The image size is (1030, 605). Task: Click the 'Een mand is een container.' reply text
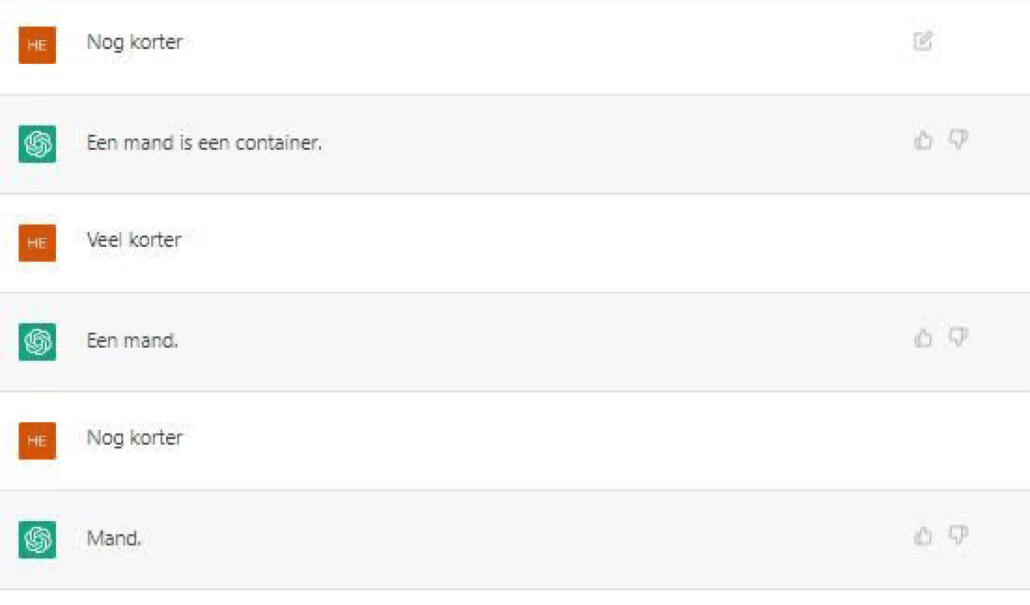click(204, 143)
